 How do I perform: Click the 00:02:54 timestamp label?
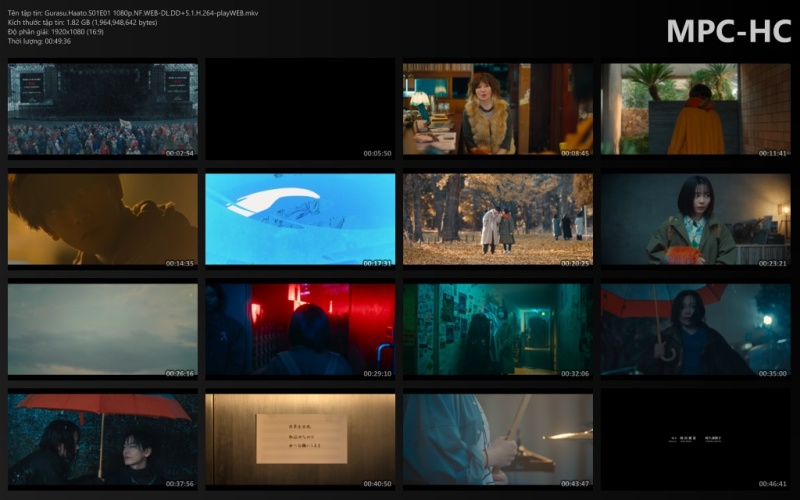coord(180,153)
